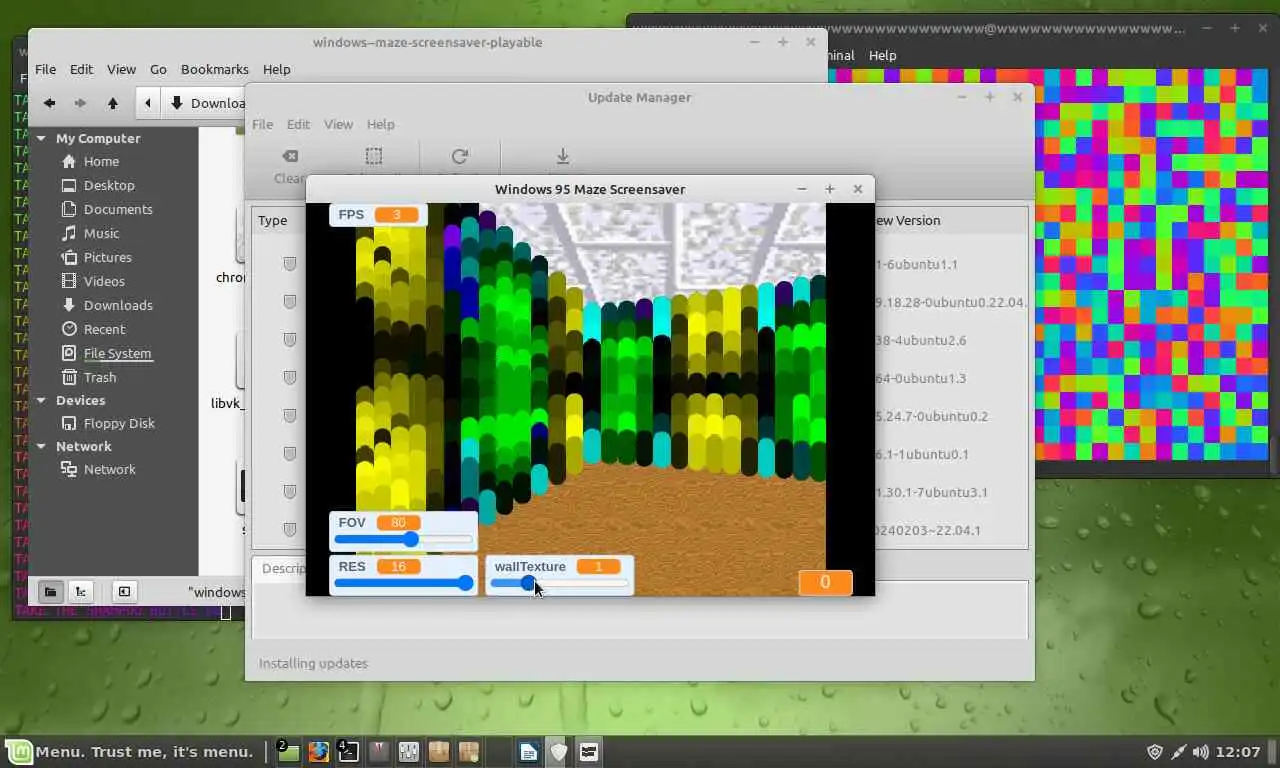Open Network location in sidebar
The image size is (1280, 768).
click(x=109, y=469)
